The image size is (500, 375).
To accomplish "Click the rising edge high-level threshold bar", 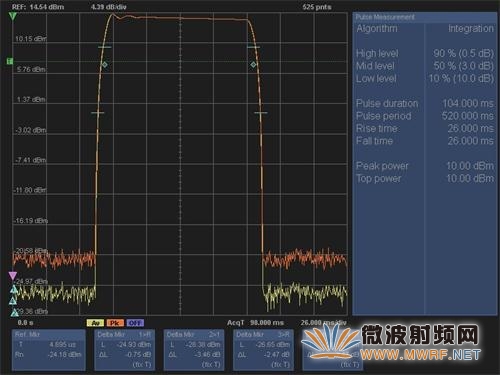I will click(105, 47).
